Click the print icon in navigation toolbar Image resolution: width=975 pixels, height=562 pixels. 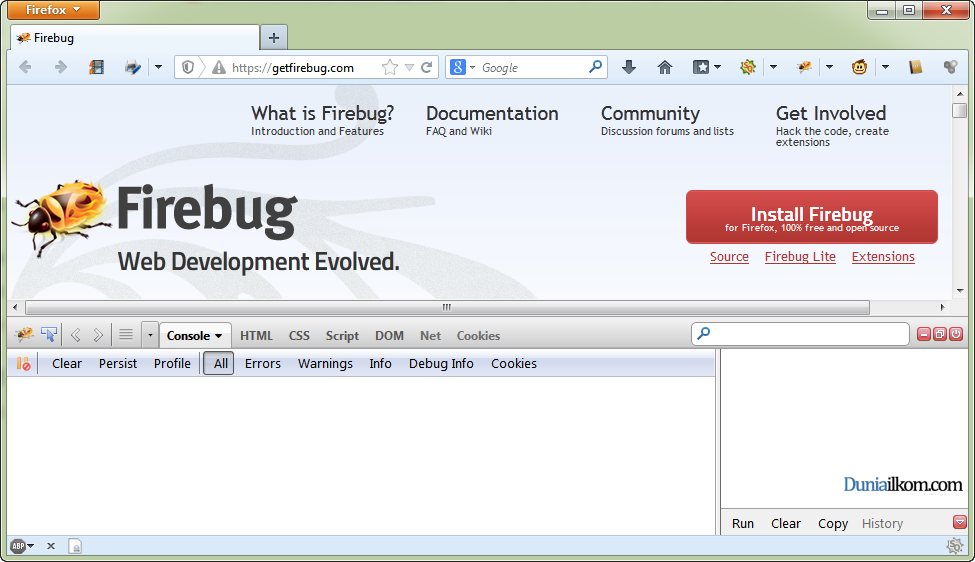point(132,67)
